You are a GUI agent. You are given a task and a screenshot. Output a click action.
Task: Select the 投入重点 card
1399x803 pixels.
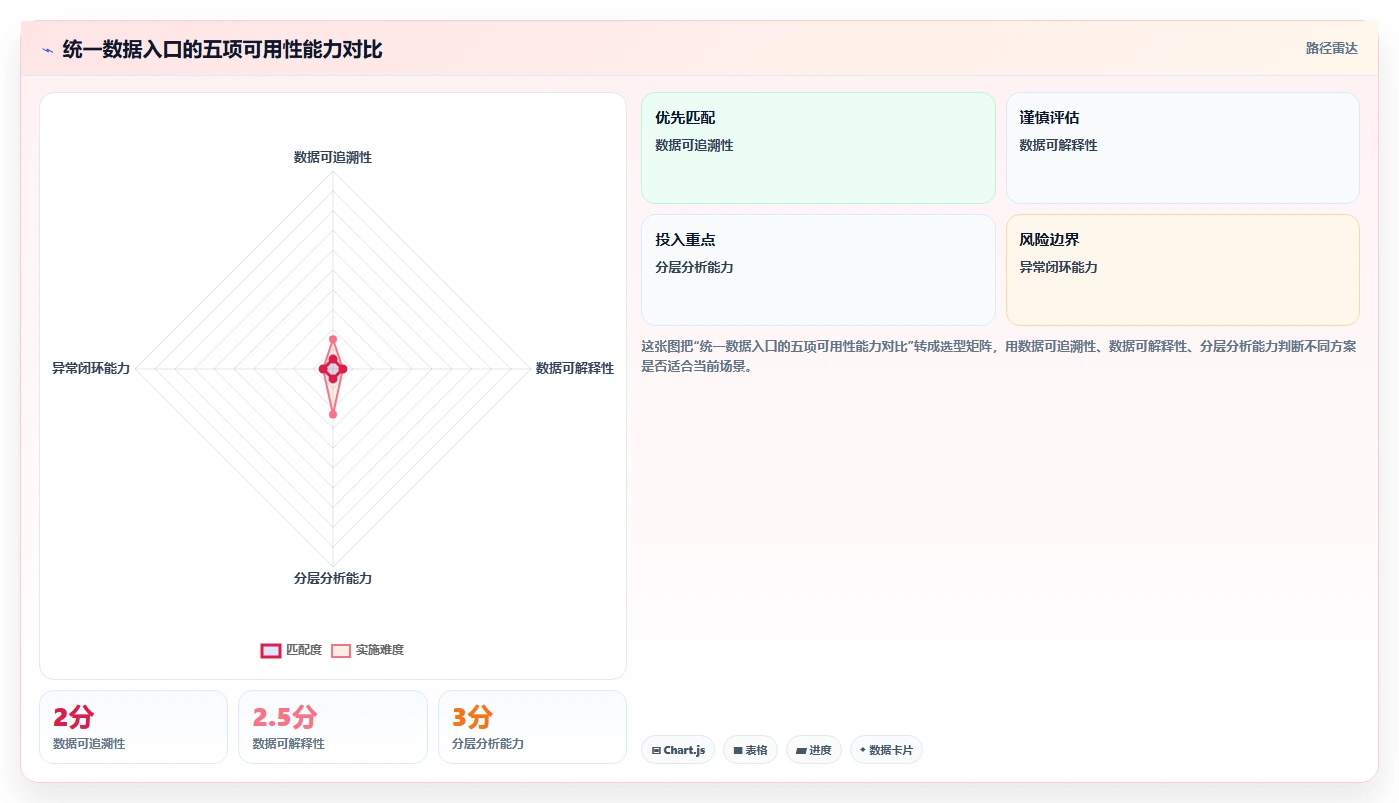point(818,270)
